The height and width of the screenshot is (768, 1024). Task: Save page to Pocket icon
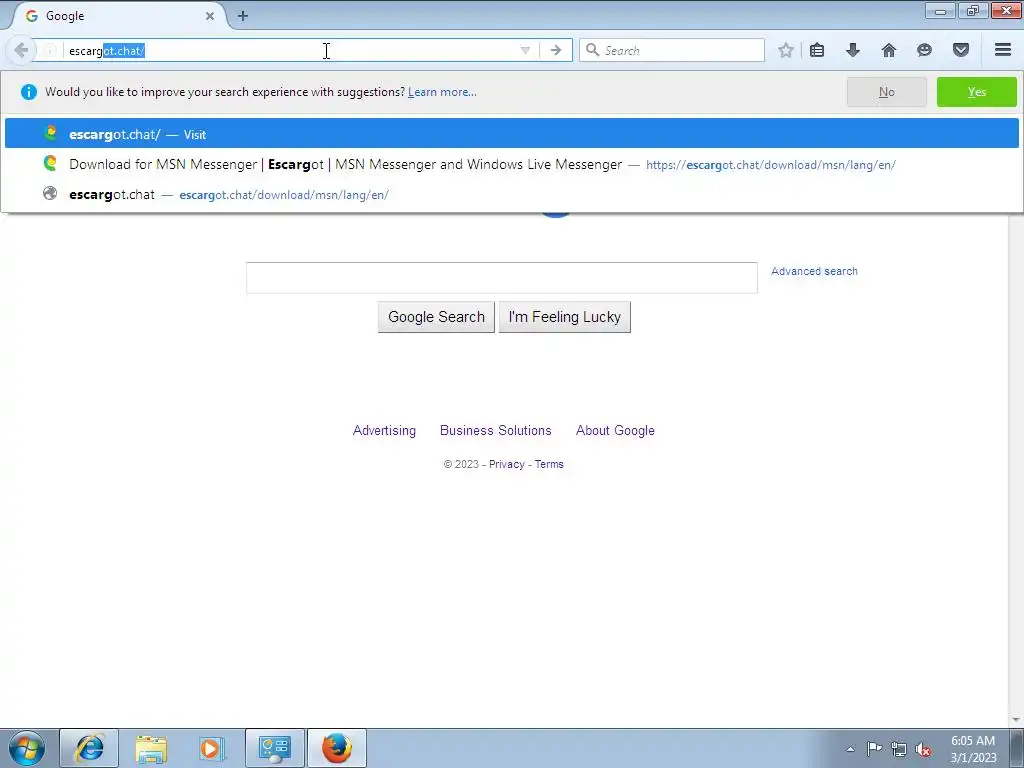[961, 50]
